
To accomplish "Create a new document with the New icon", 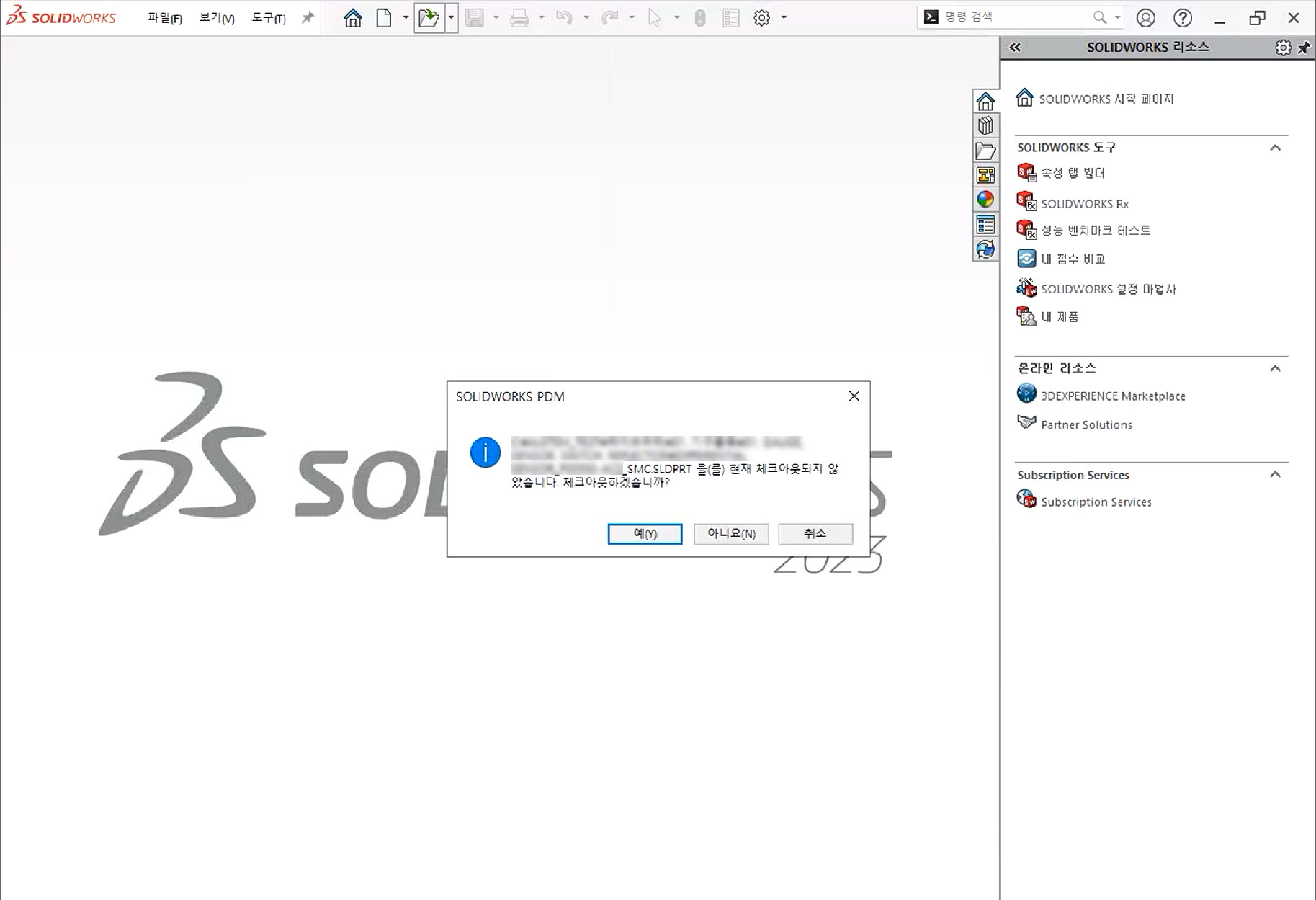I will (384, 18).
